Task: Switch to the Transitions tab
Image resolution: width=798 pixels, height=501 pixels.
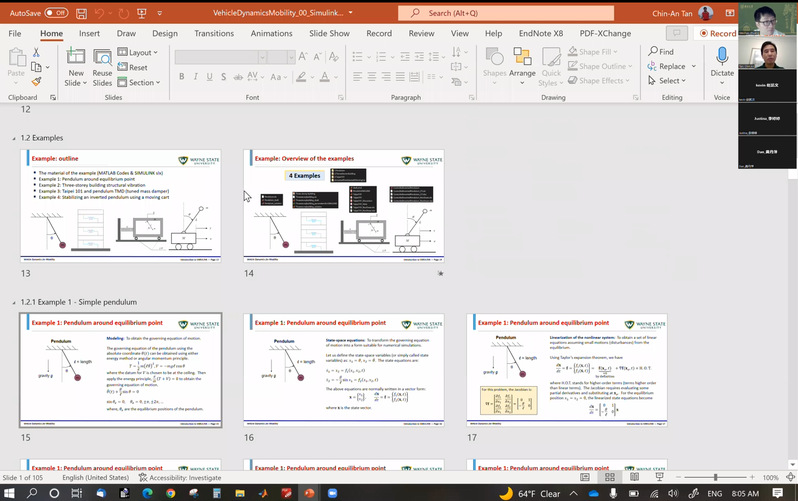Action: pyautogui.click(x=213, y=33)
